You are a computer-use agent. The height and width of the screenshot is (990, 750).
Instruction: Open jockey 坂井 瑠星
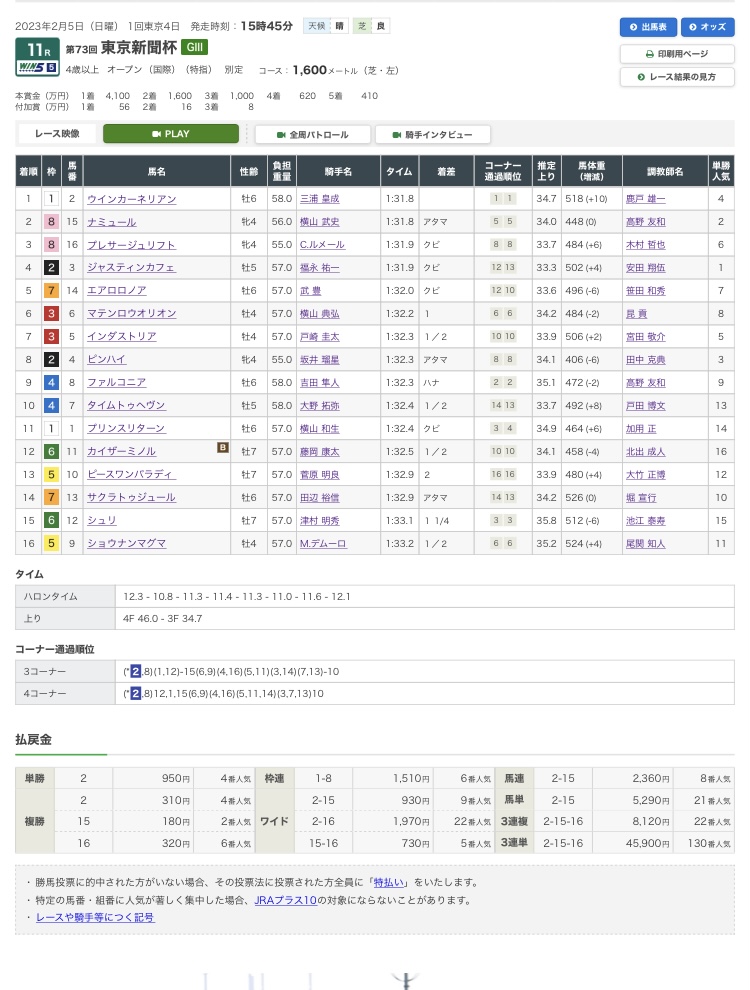pos(319,359)
